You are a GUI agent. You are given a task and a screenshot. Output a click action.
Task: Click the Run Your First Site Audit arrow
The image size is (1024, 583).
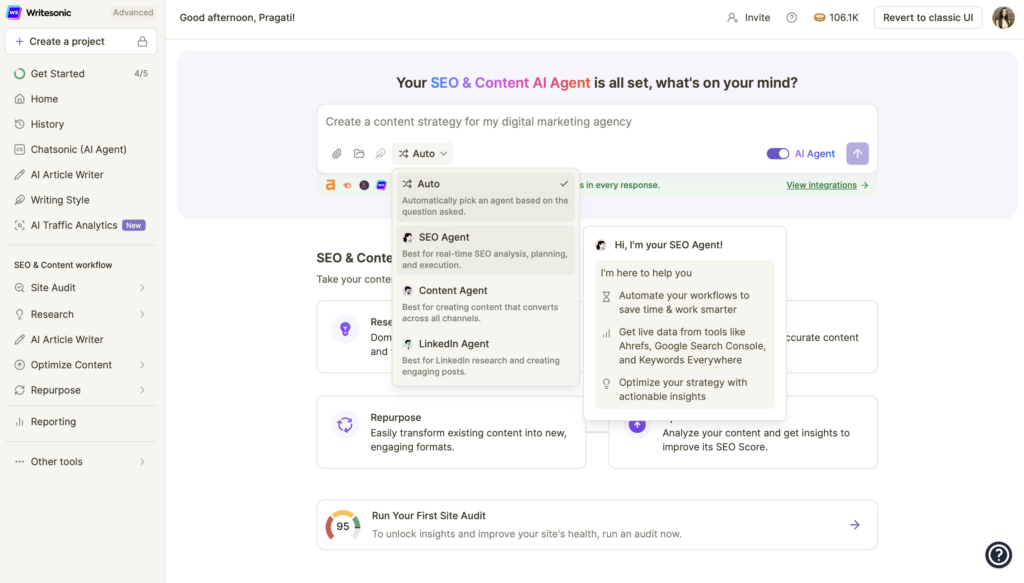click(x=854, y=525)
